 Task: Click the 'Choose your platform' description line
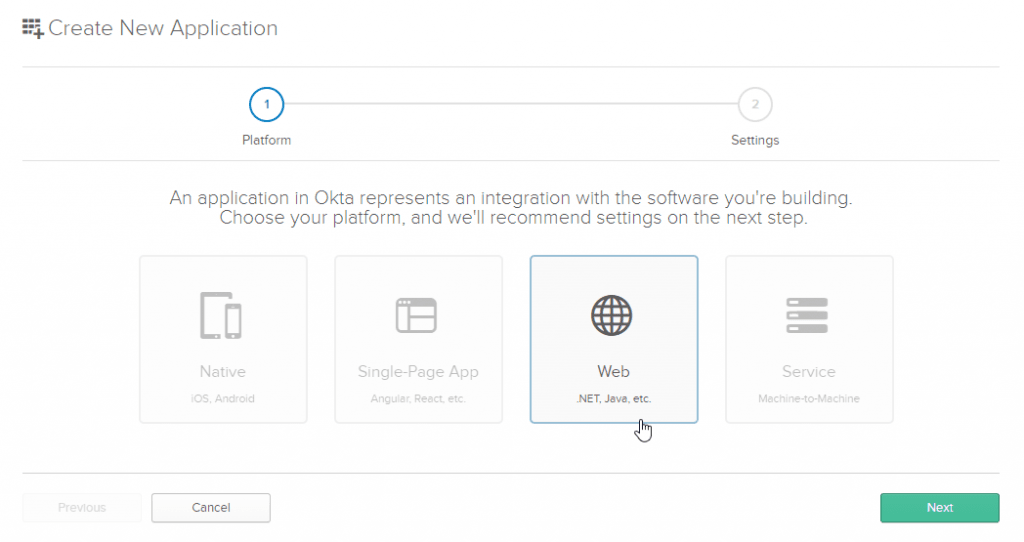pyautogui.click(x=513, y=217)
